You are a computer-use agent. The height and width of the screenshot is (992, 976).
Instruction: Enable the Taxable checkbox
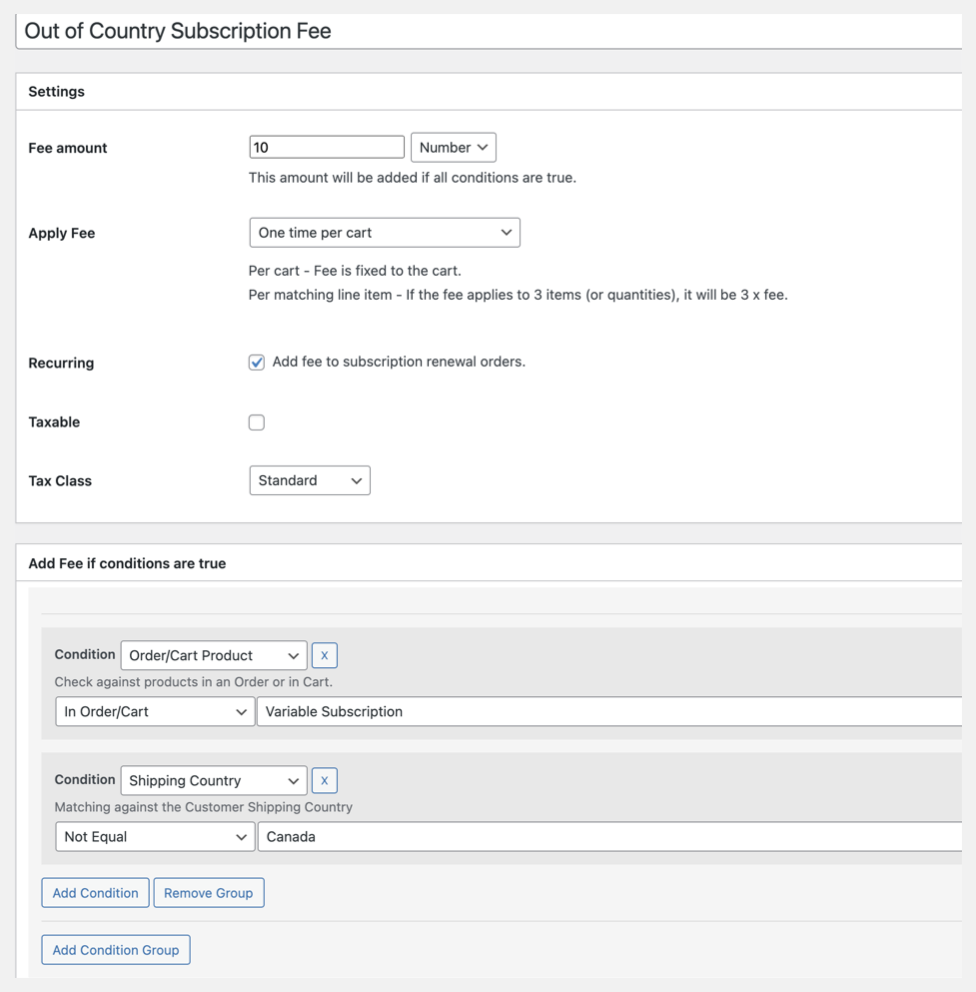click(x=257, y=423)
